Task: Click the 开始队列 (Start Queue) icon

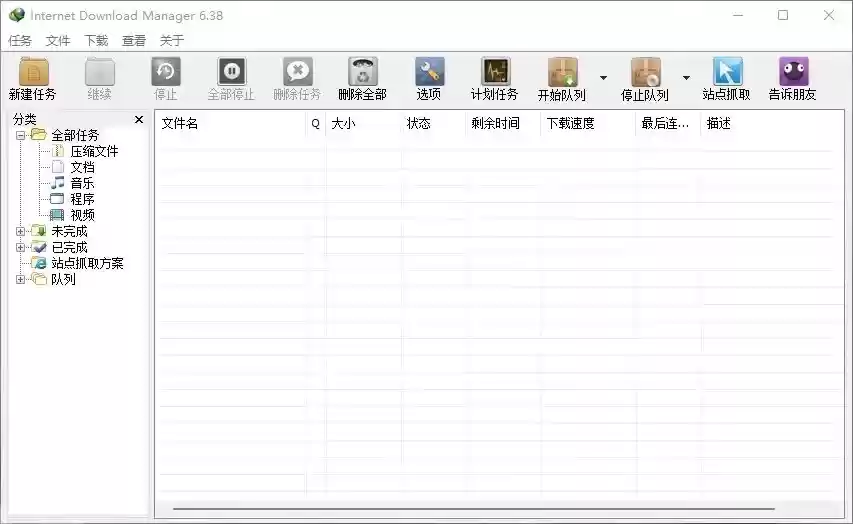Action: [x=562, y=73]
